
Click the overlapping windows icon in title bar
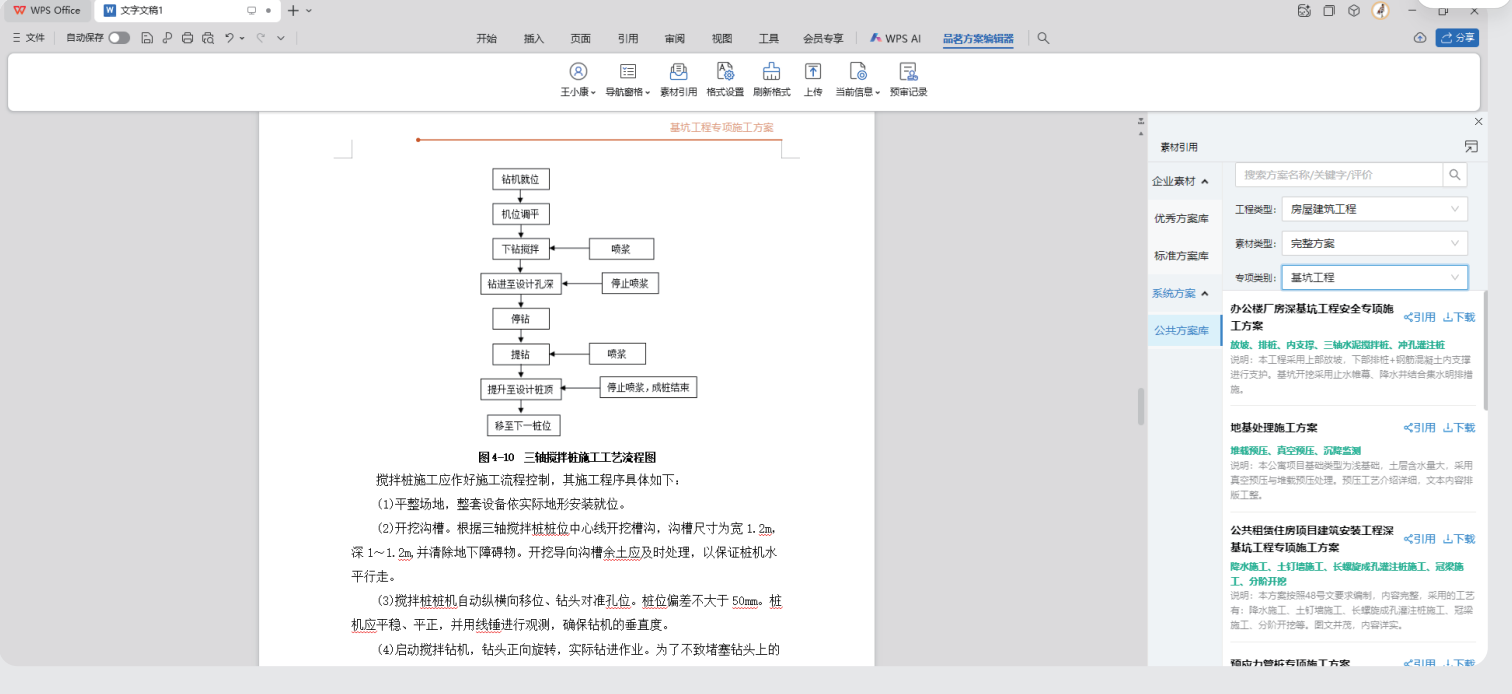point(1329,10)
